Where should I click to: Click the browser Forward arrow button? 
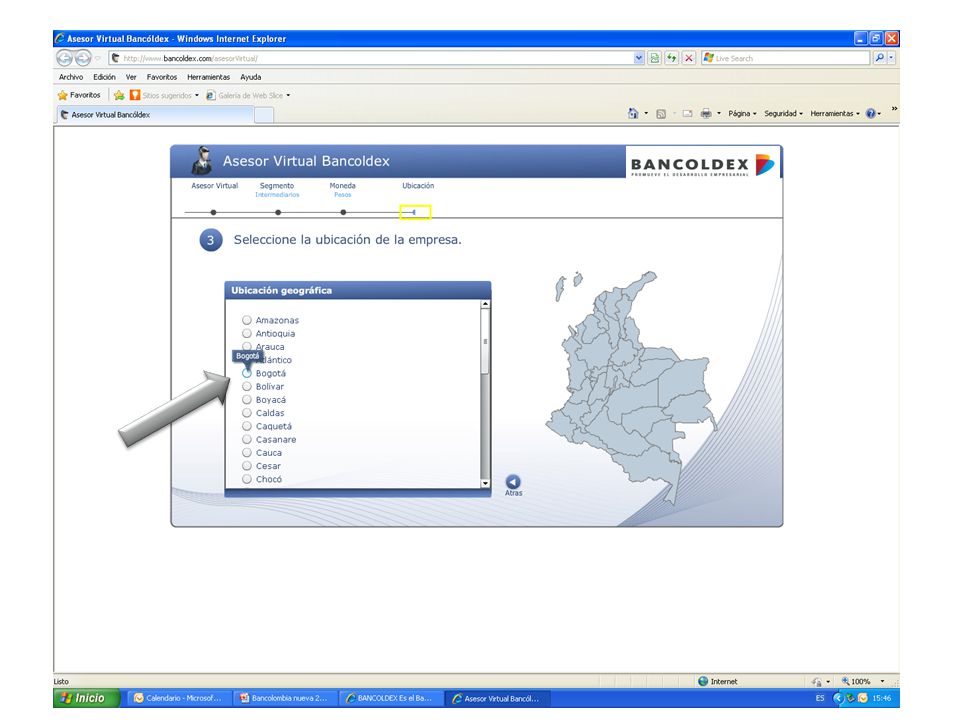click(x=83, y=58)
